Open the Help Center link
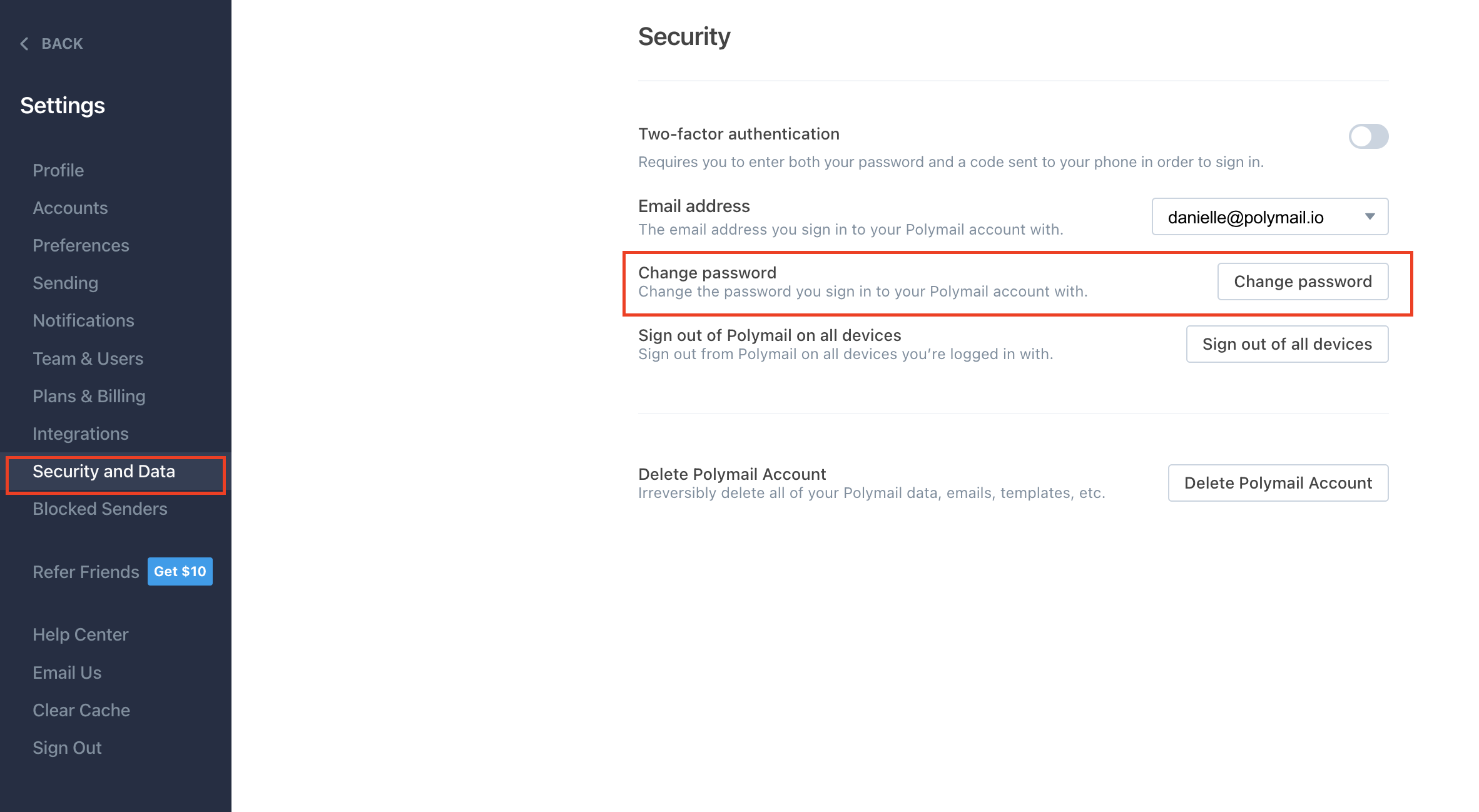Image resolution: width=1479 pixels, height=812 pixels. point(80,634)
